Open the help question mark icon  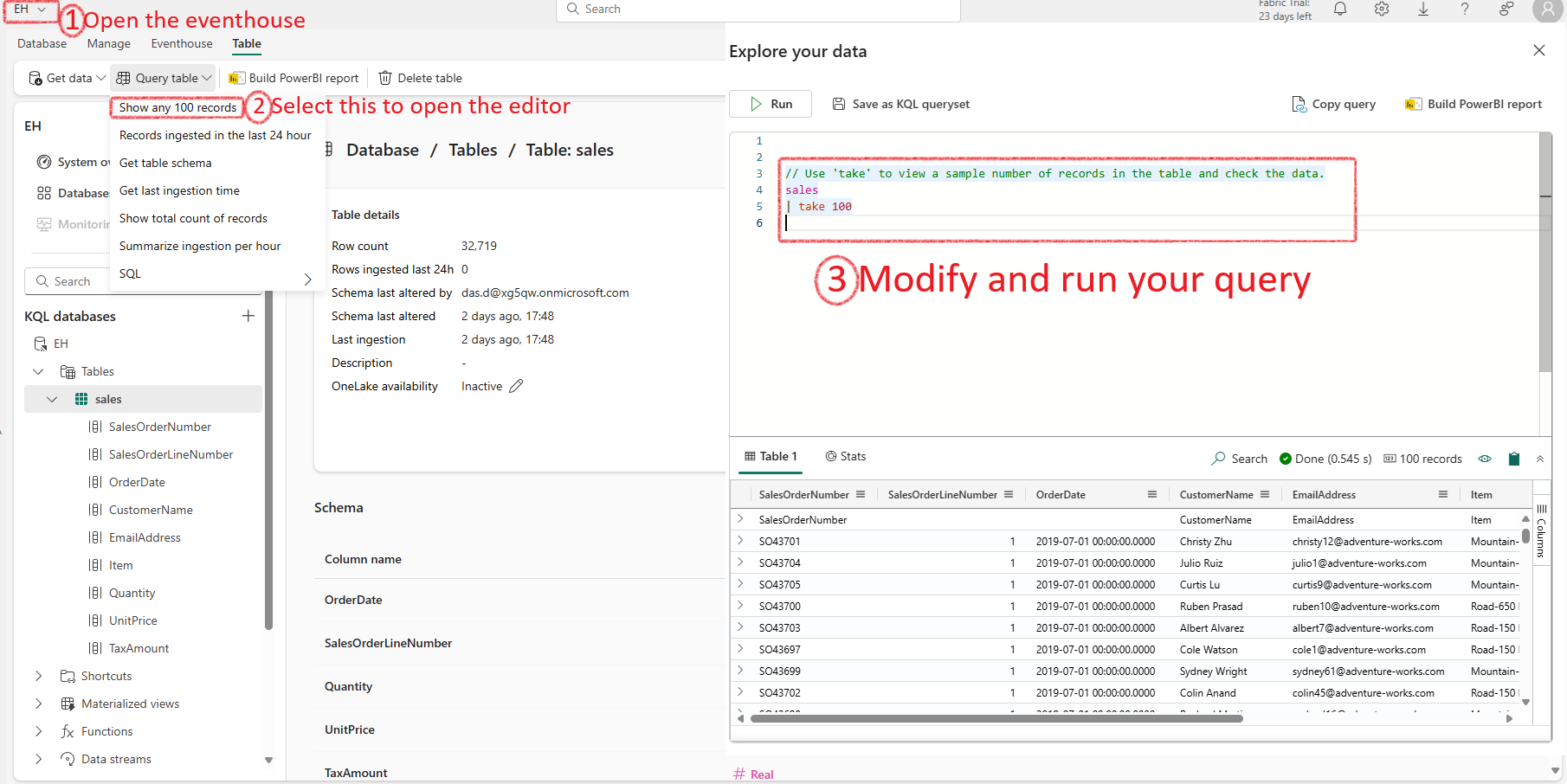pos(1465,9)
